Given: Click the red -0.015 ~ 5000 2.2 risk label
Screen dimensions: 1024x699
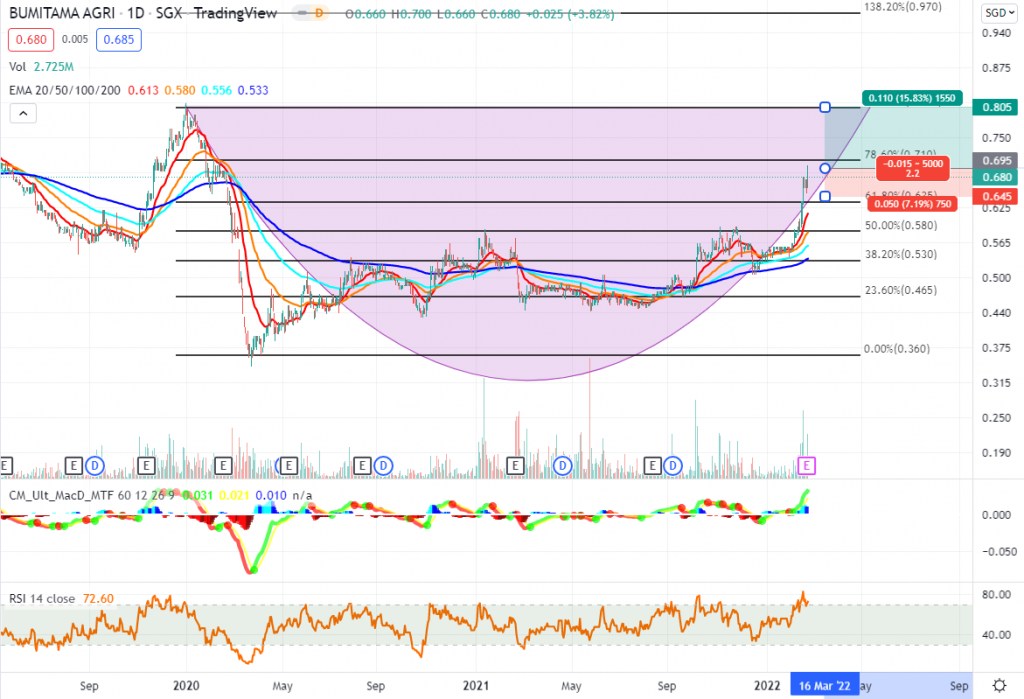Looking at the screenshot, I should coord(912,169).
